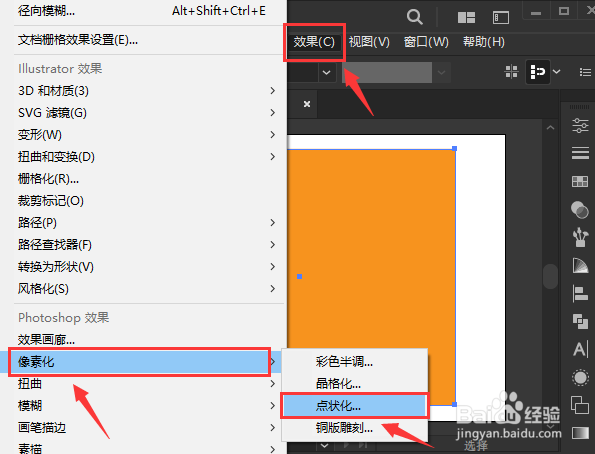Choose 晶格化... in submenu
Image resolution: width=595 pixels, height=454 pixels.
click(x=354, y=384)
